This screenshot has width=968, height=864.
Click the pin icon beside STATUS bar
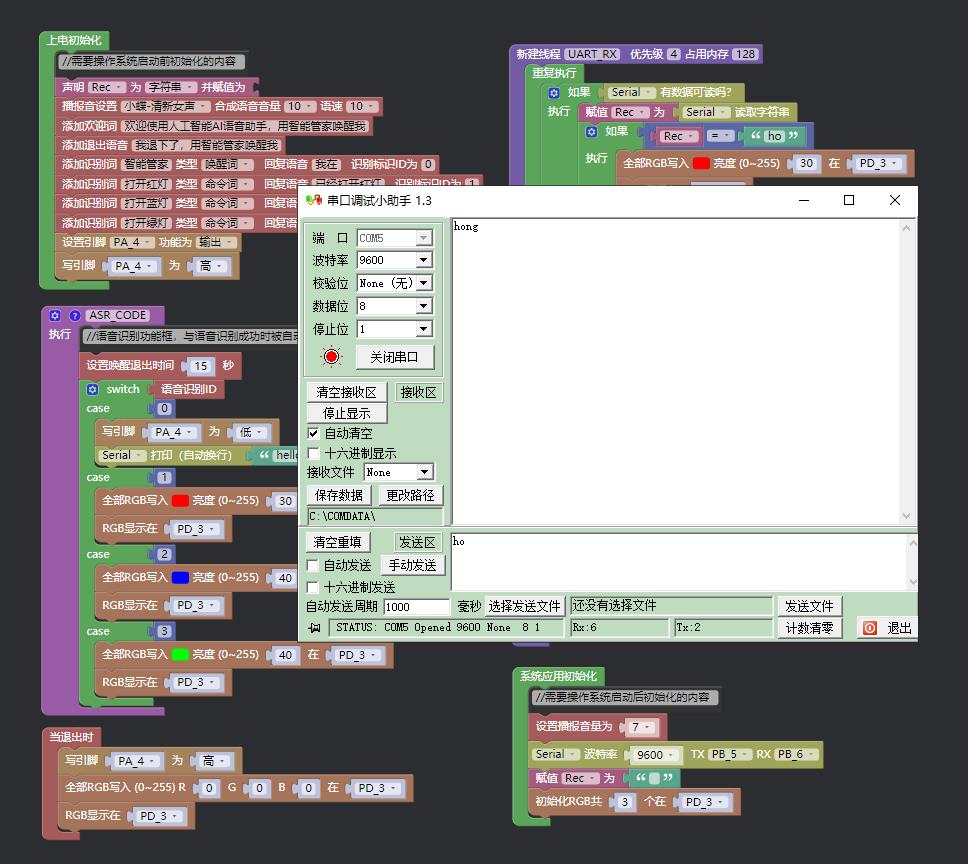click(315, 628)
